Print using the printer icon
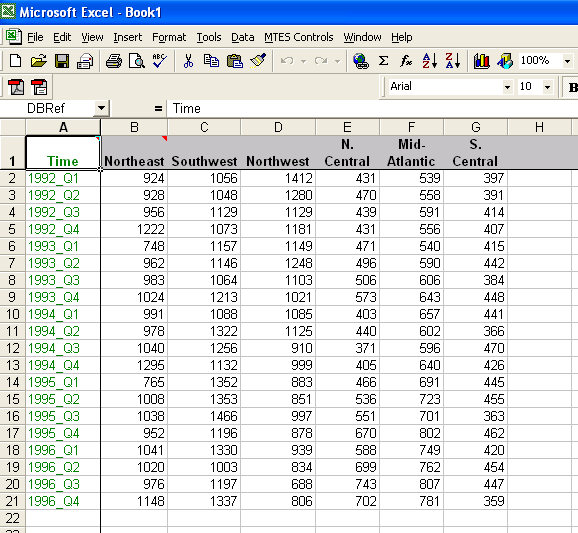 click(x=114, y=61)
